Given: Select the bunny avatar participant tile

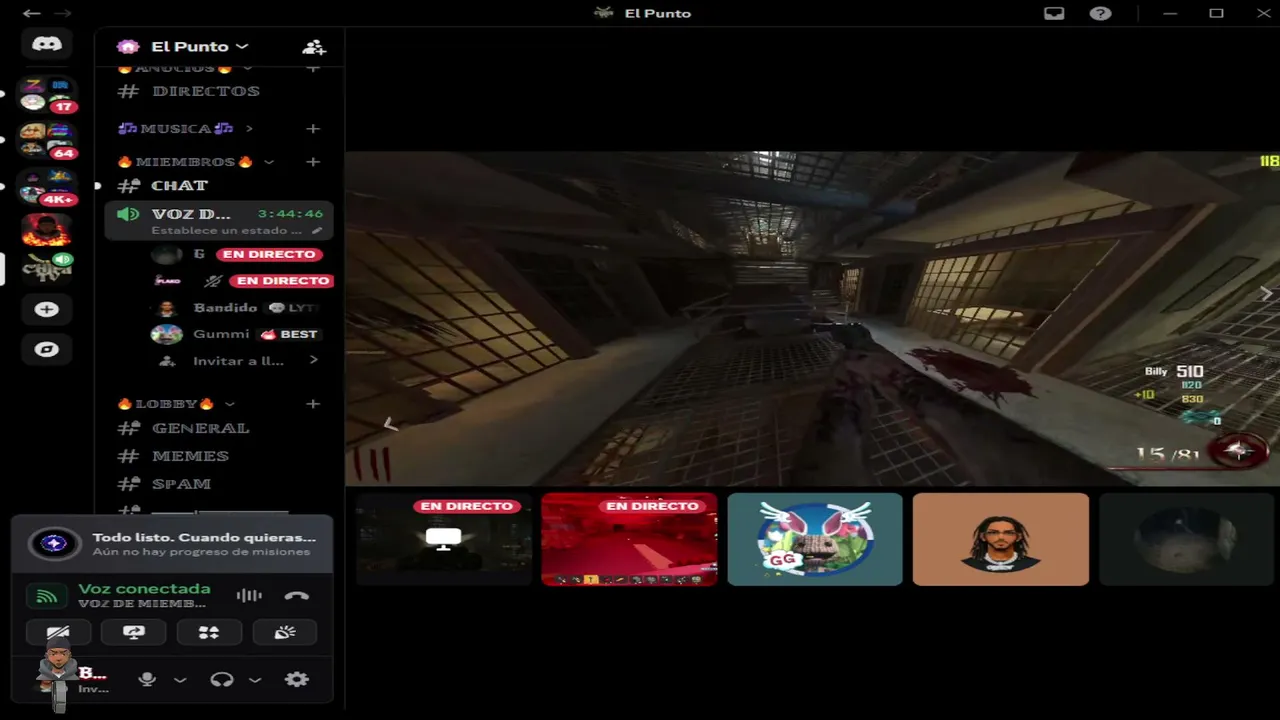Looking at the screenshot, I should [x=815, y=539].
